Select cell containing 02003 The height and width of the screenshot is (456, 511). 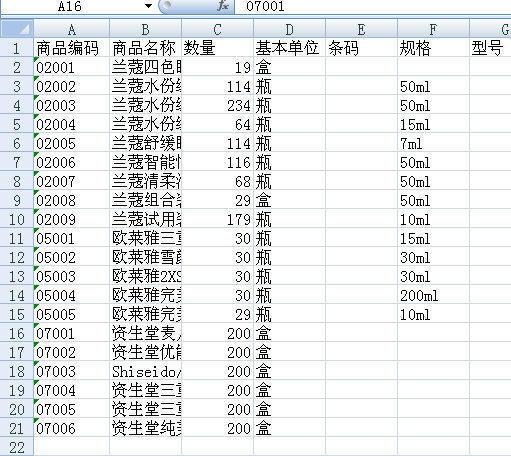tap(72, 105)
